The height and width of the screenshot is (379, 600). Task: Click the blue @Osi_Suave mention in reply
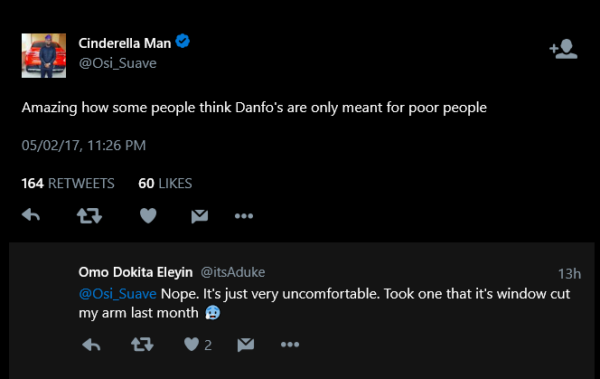pyautogui.click(x=117, y=294)
